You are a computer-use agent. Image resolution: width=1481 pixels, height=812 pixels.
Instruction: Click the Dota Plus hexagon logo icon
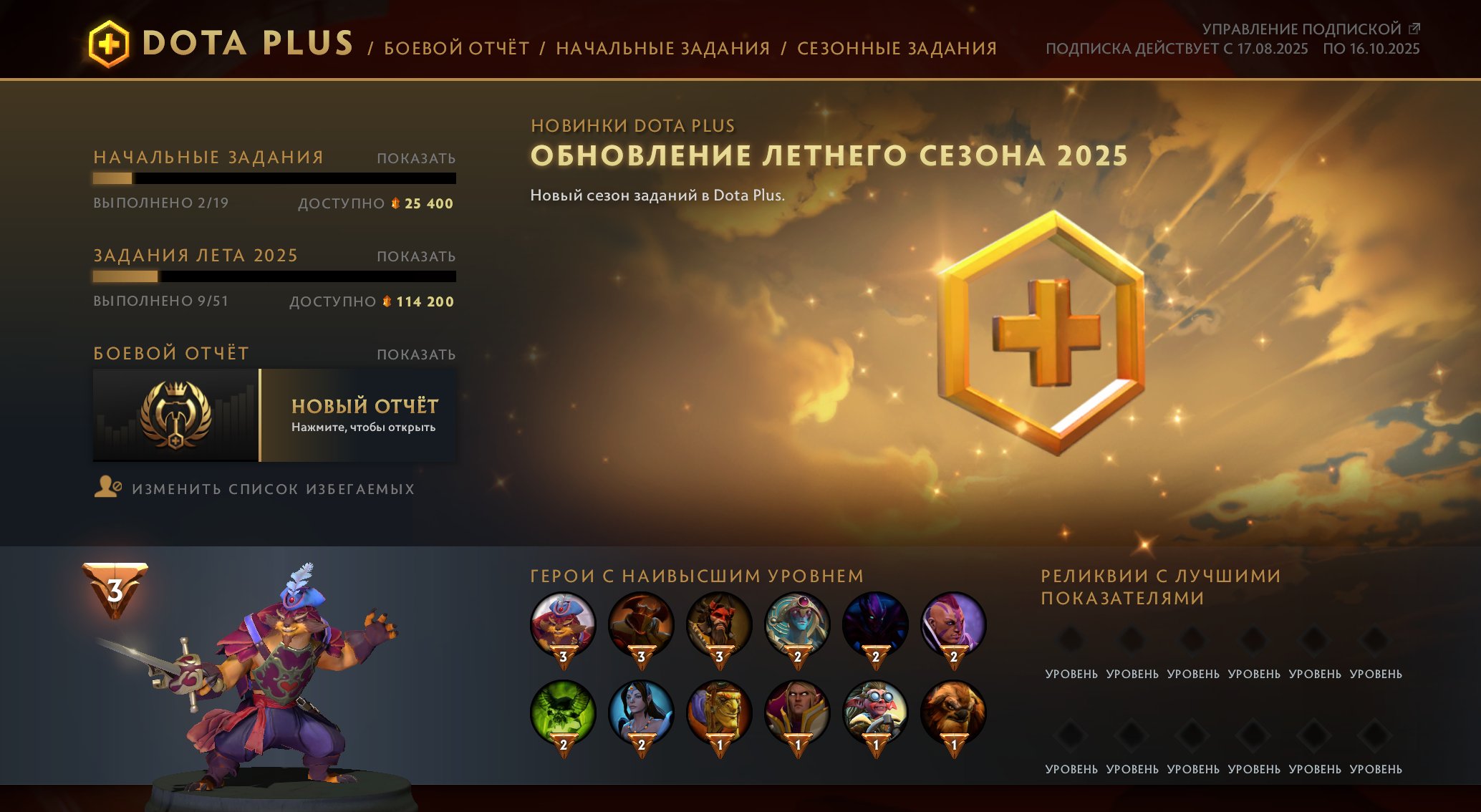109,44
